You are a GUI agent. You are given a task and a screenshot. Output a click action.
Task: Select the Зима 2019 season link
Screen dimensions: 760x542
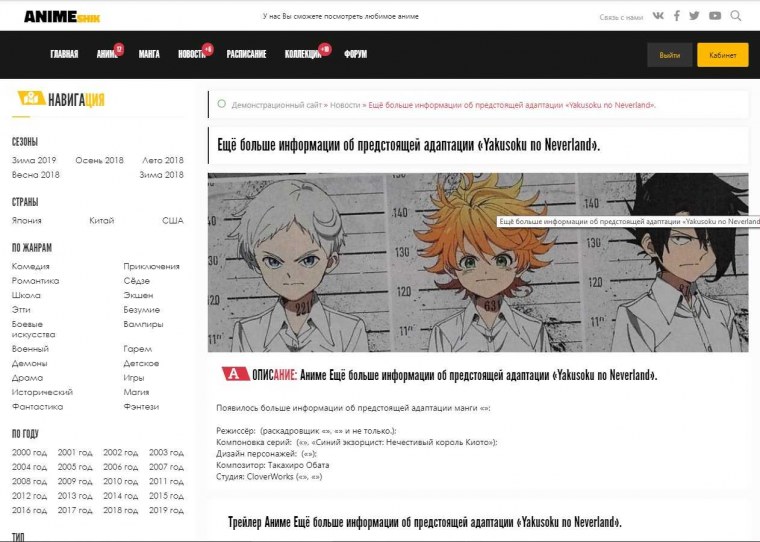[34, 160]
